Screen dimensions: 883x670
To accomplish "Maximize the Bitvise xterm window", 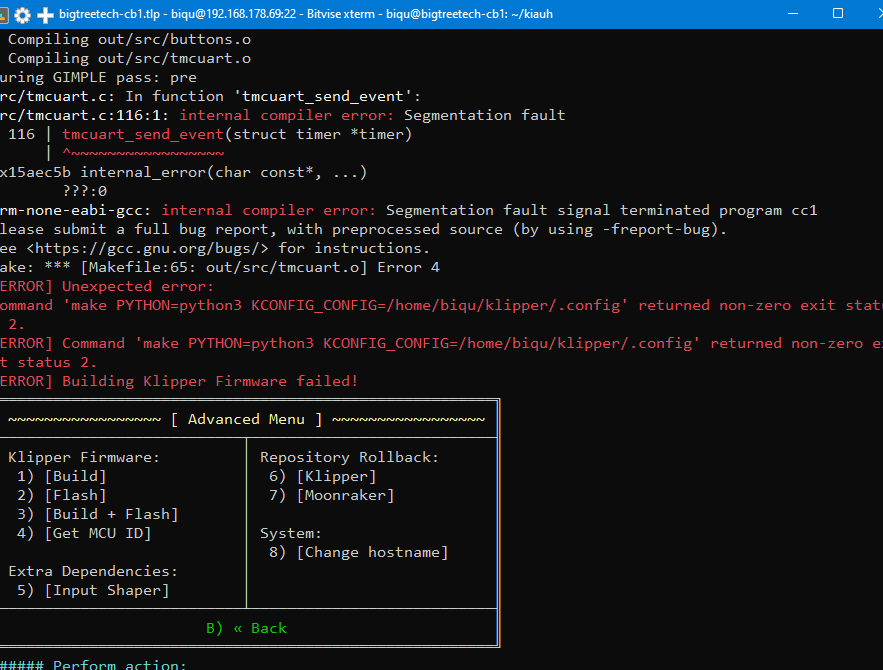I will 837,14.
